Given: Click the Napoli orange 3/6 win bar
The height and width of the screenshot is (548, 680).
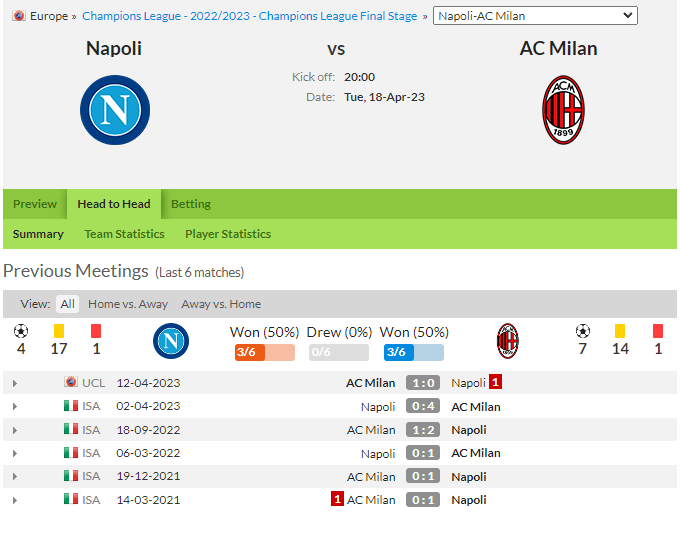Looking at the screenshot, I should (265, 352).
